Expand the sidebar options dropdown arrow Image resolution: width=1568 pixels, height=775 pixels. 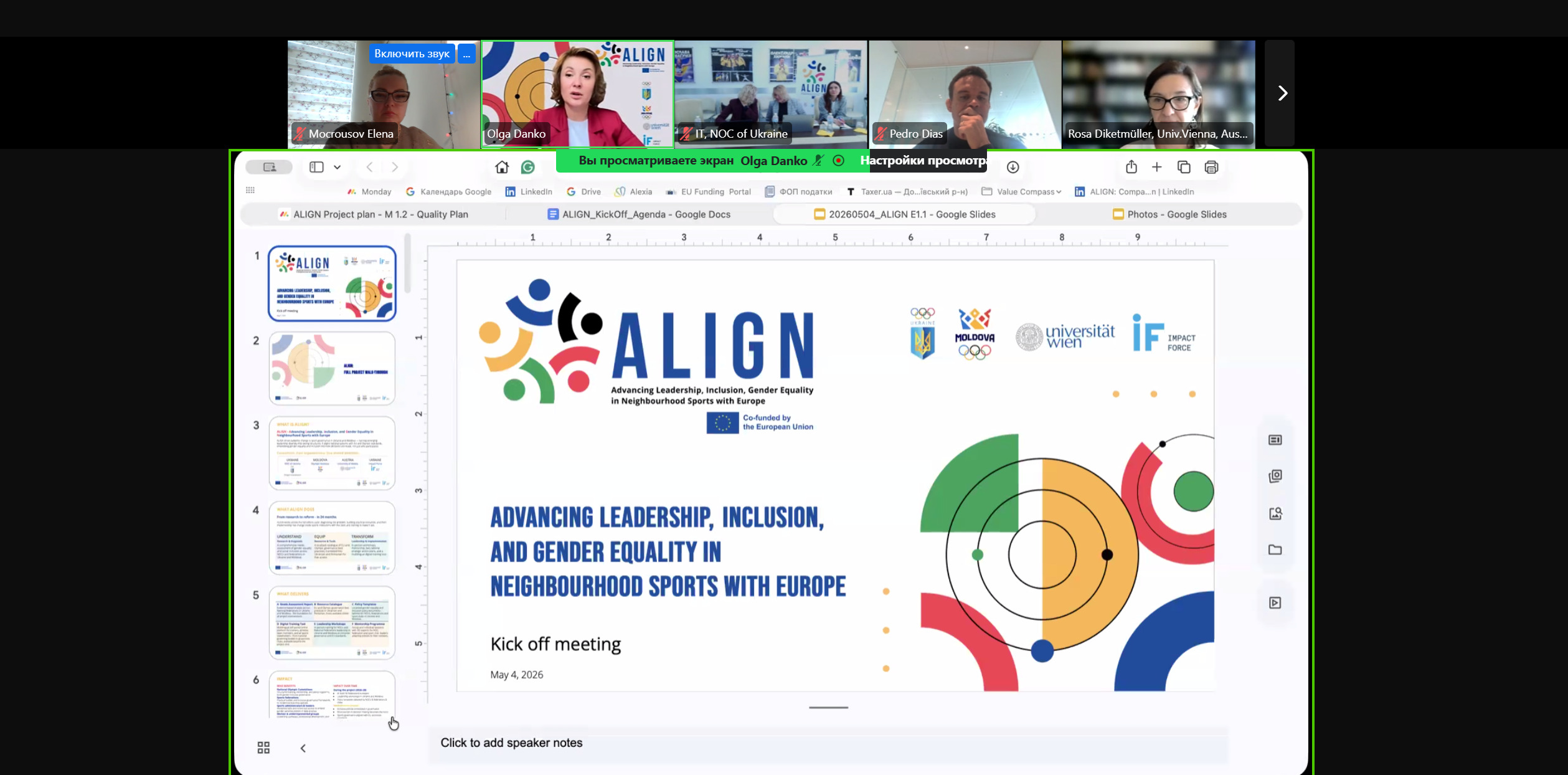[337, 167]
